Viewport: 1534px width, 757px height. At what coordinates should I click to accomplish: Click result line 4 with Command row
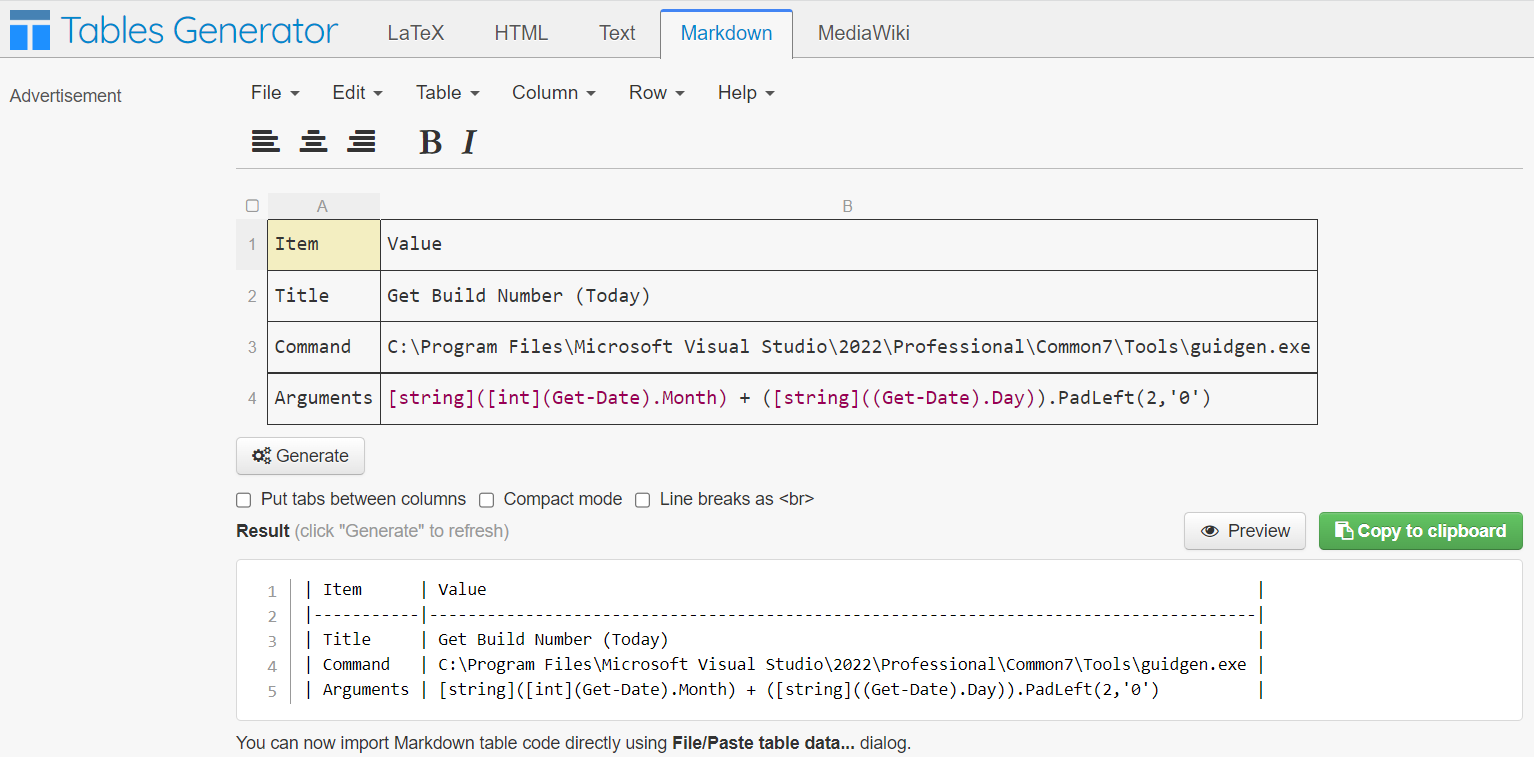[x=785, y=665]
